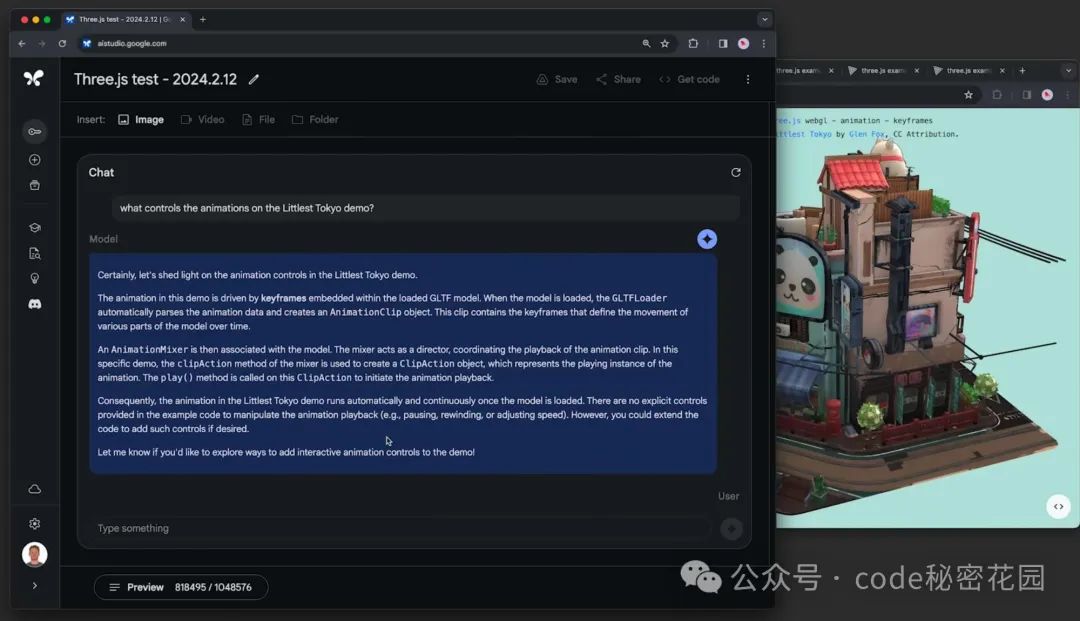Open the library icon in sidebar
Screen dimensions: 1080x621
(34, 185)
